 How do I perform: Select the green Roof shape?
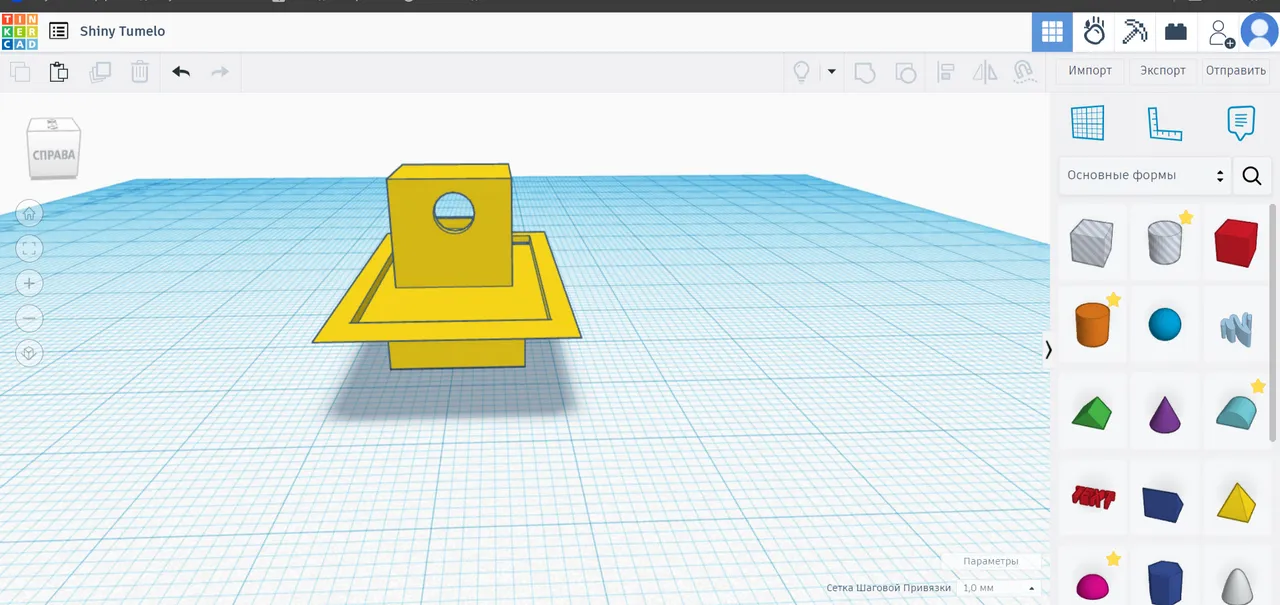(x=1091, y=411)
